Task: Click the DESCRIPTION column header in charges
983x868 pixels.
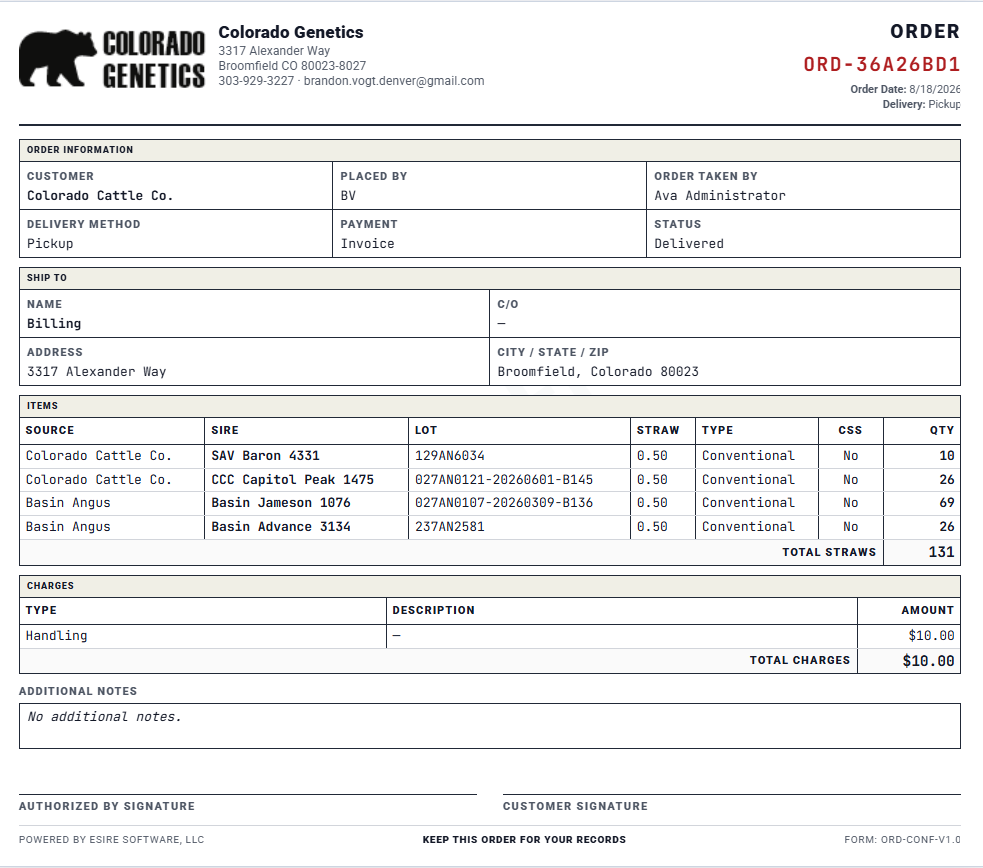Action: pos(433,610)
